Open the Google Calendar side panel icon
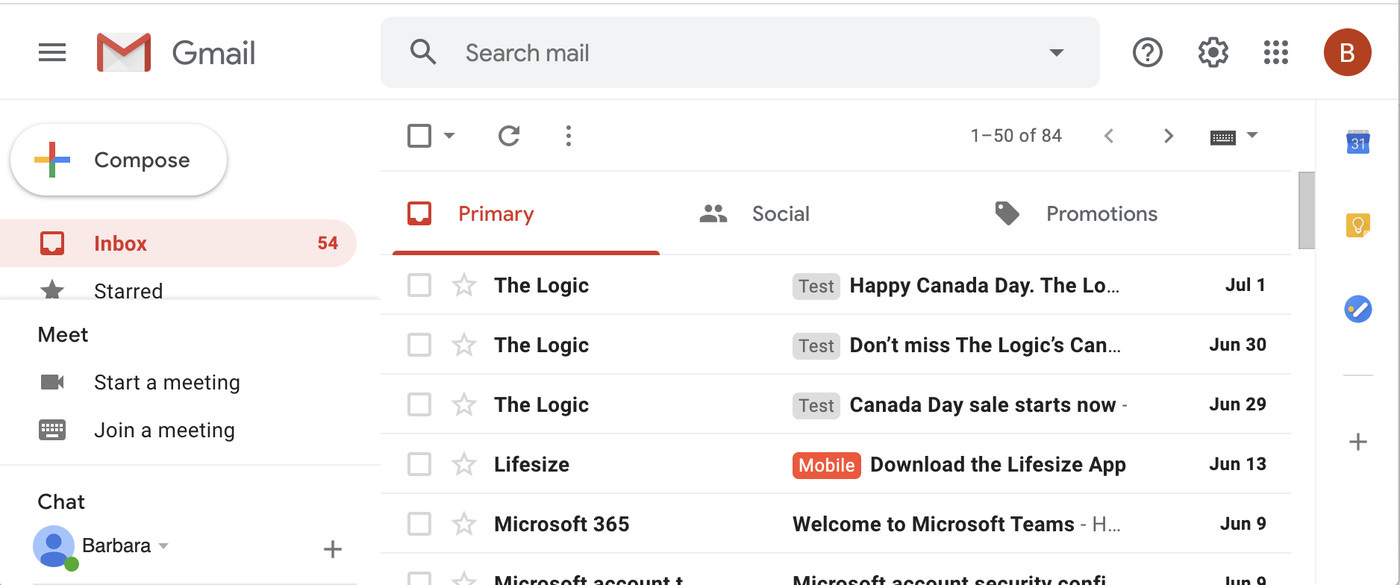Screen dimensions: 1400x585 [1357, 143]
